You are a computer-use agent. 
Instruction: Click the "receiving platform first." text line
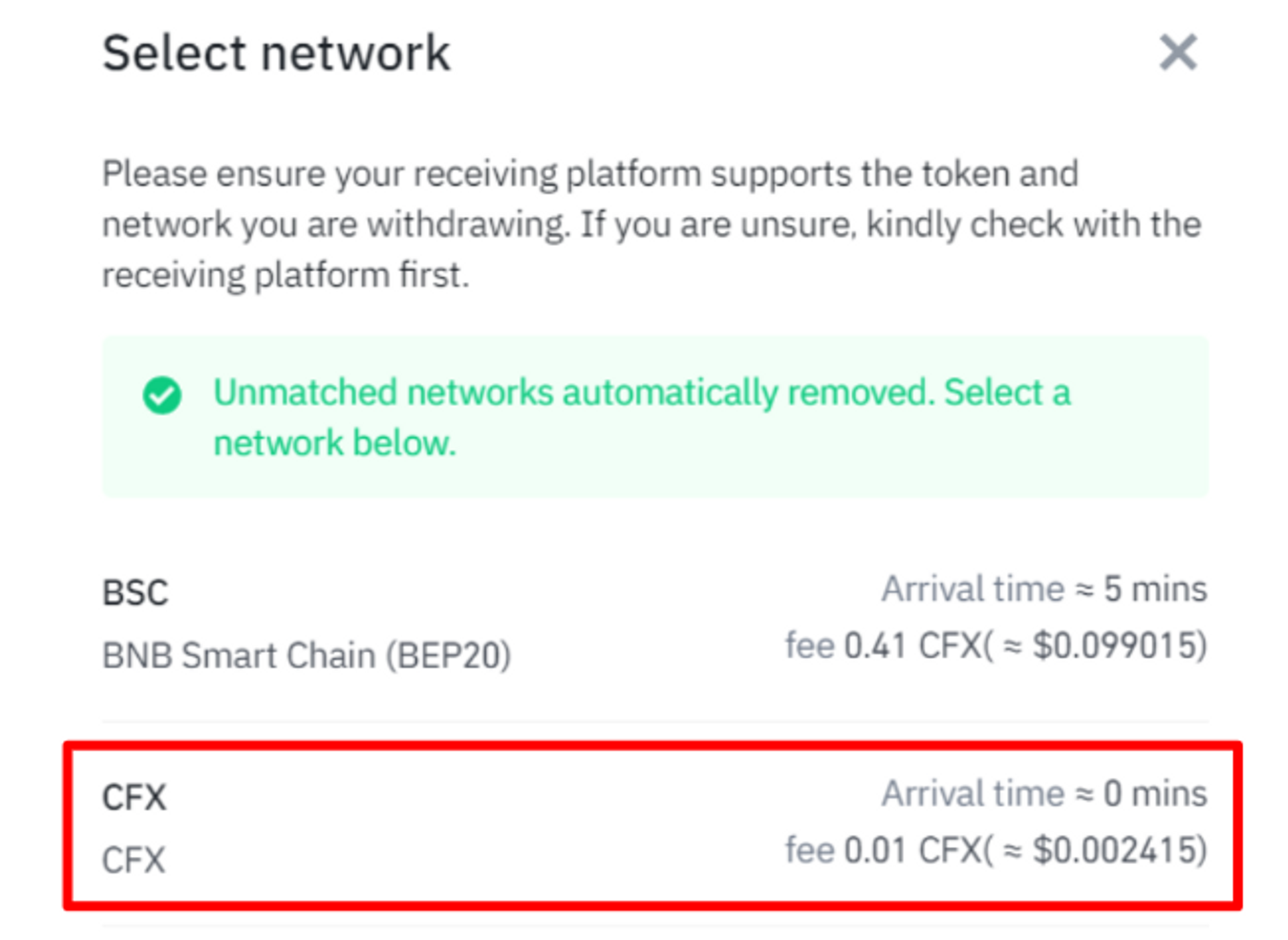click(x=285, y=275)
